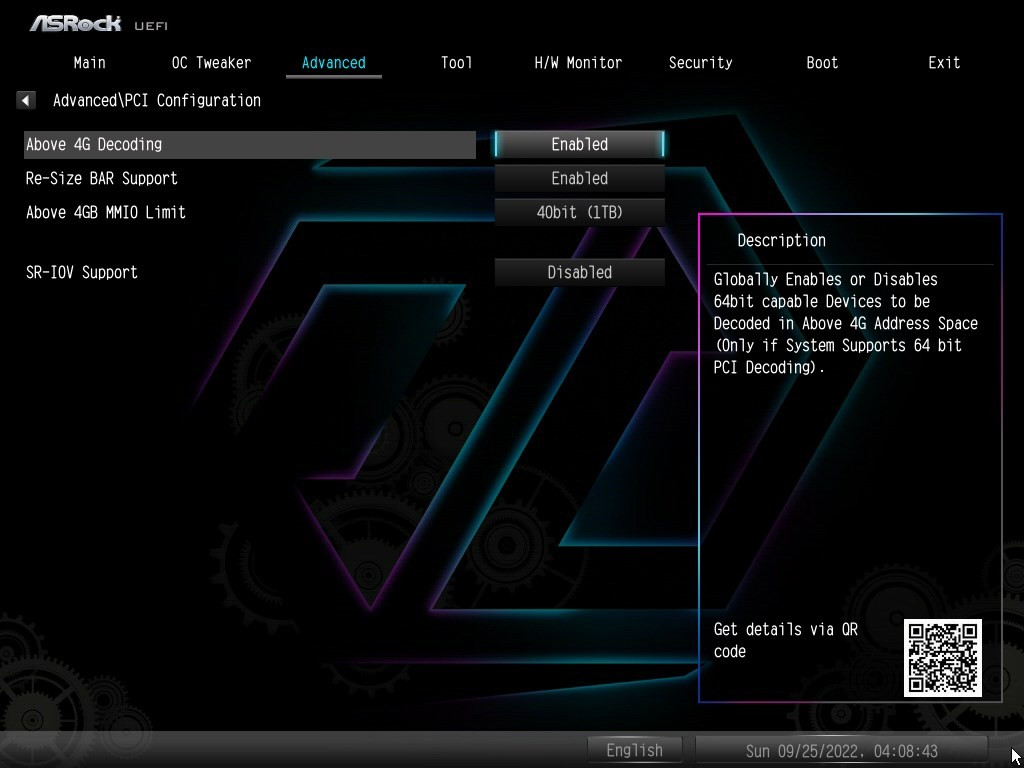Image resolution: width=1024 pixels, height=768 pixels.
Task: Go to H/W Monitor tab
Action: 578,62
